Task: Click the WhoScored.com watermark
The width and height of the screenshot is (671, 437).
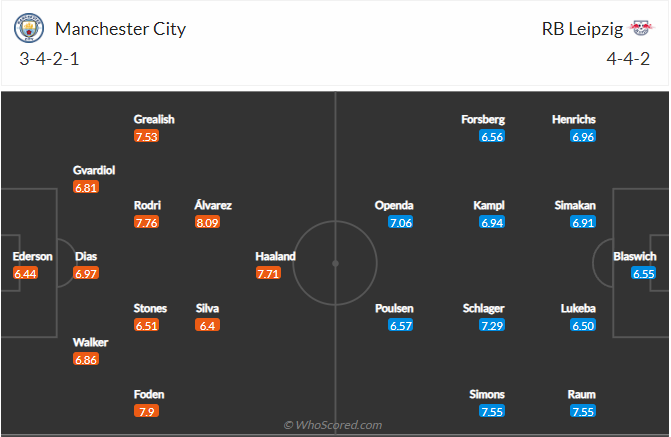Action: pyautogui.click(x=333, y=425)
